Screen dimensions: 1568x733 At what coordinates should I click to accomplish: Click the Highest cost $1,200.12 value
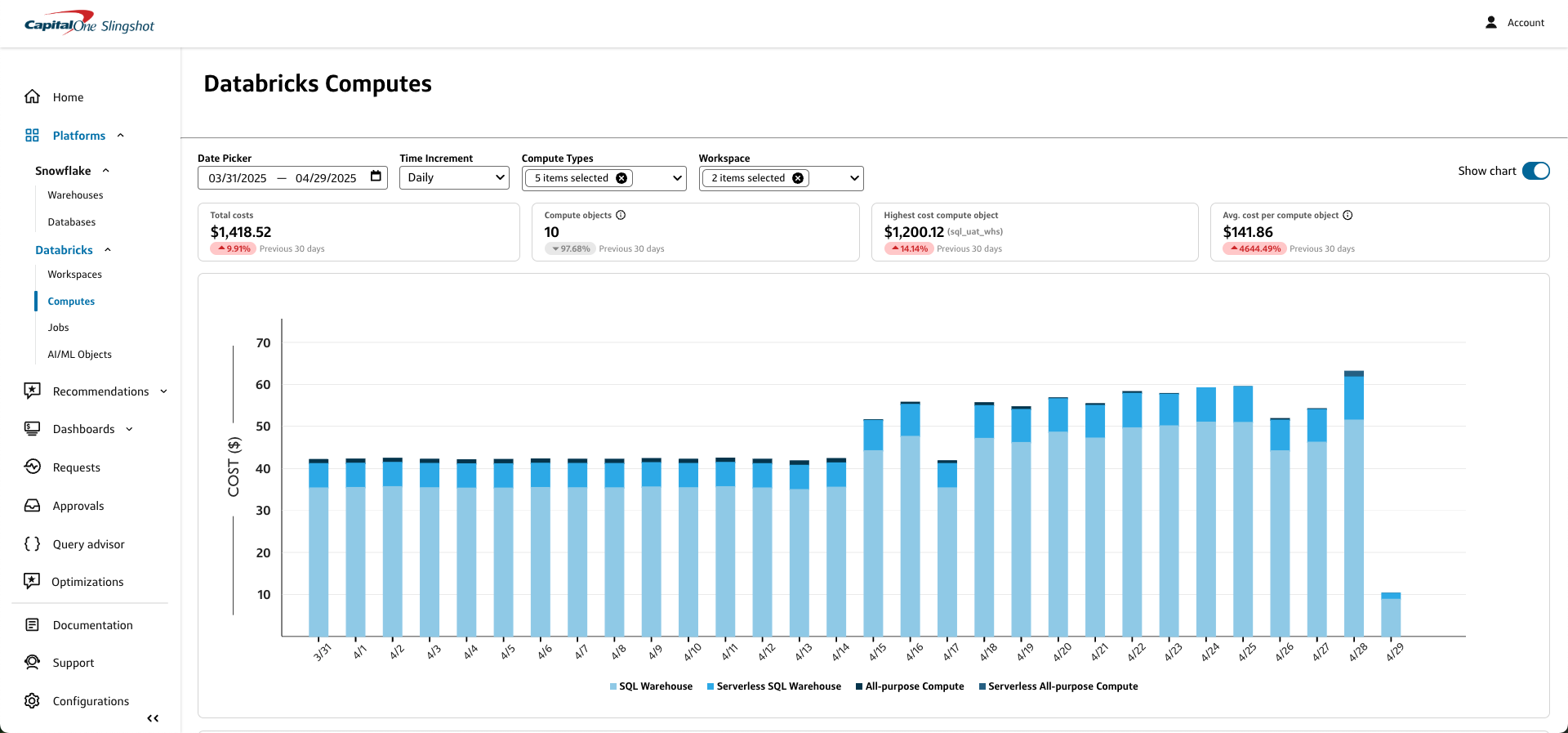914,232
